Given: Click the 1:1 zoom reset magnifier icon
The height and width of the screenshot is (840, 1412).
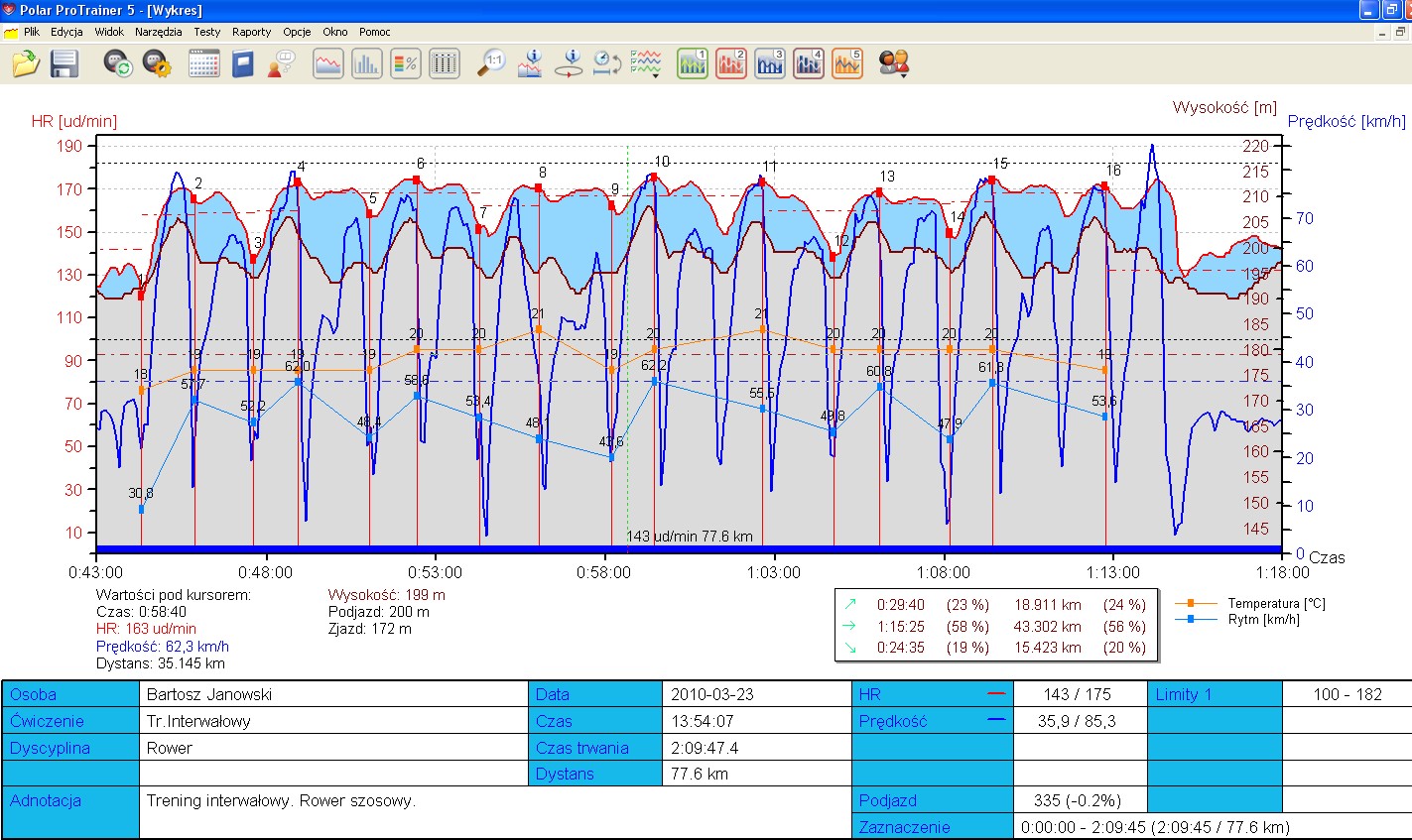Looking at the screenshot, I should pos(491,64).
